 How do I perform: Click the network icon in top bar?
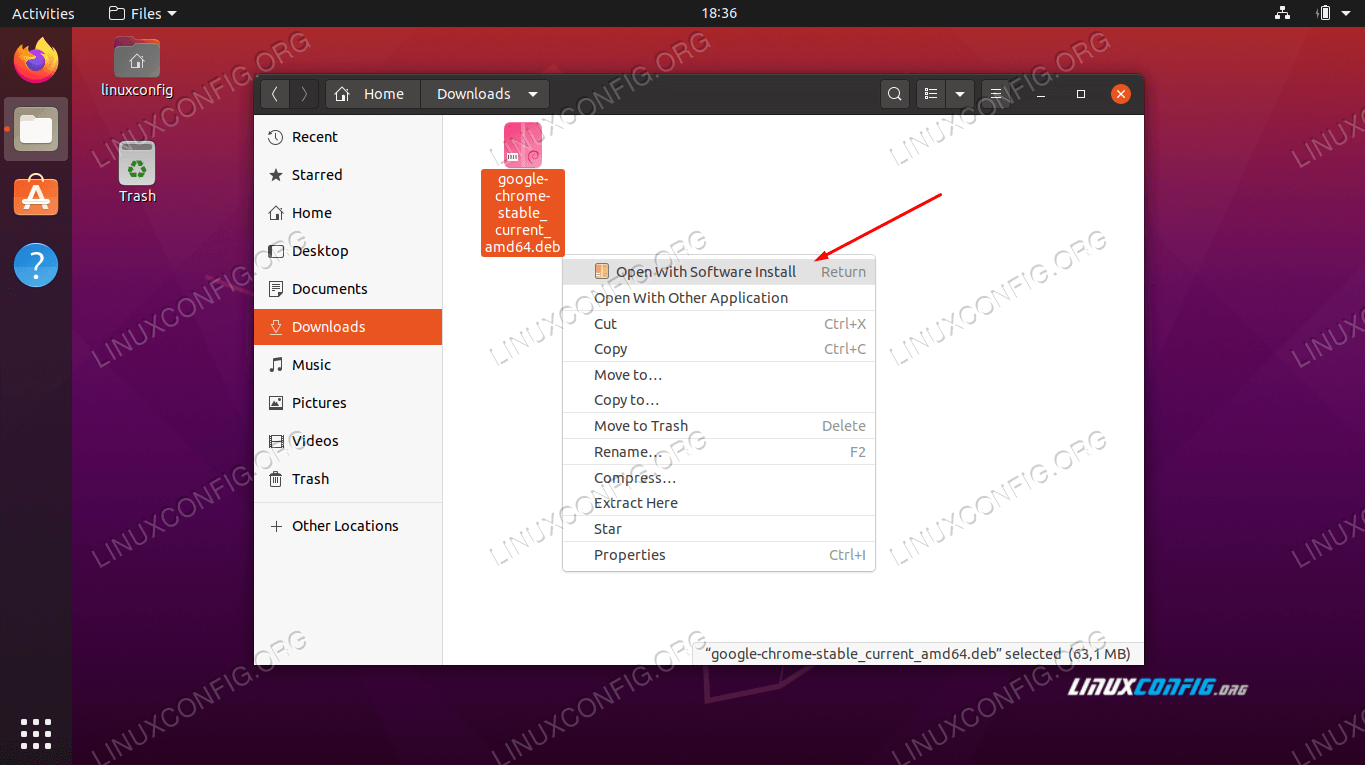coord(1284,13)
